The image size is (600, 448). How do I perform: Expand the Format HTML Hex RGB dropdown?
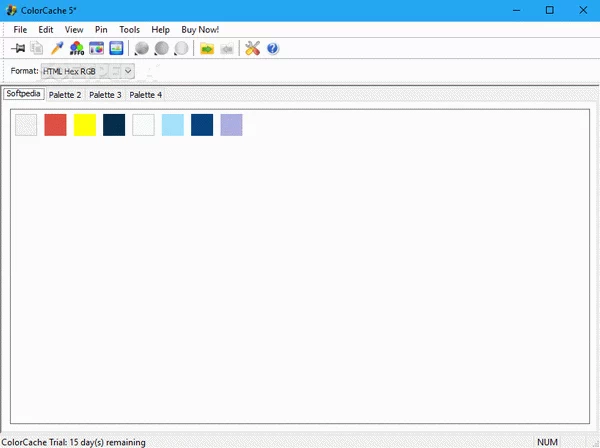coord(128,71)
